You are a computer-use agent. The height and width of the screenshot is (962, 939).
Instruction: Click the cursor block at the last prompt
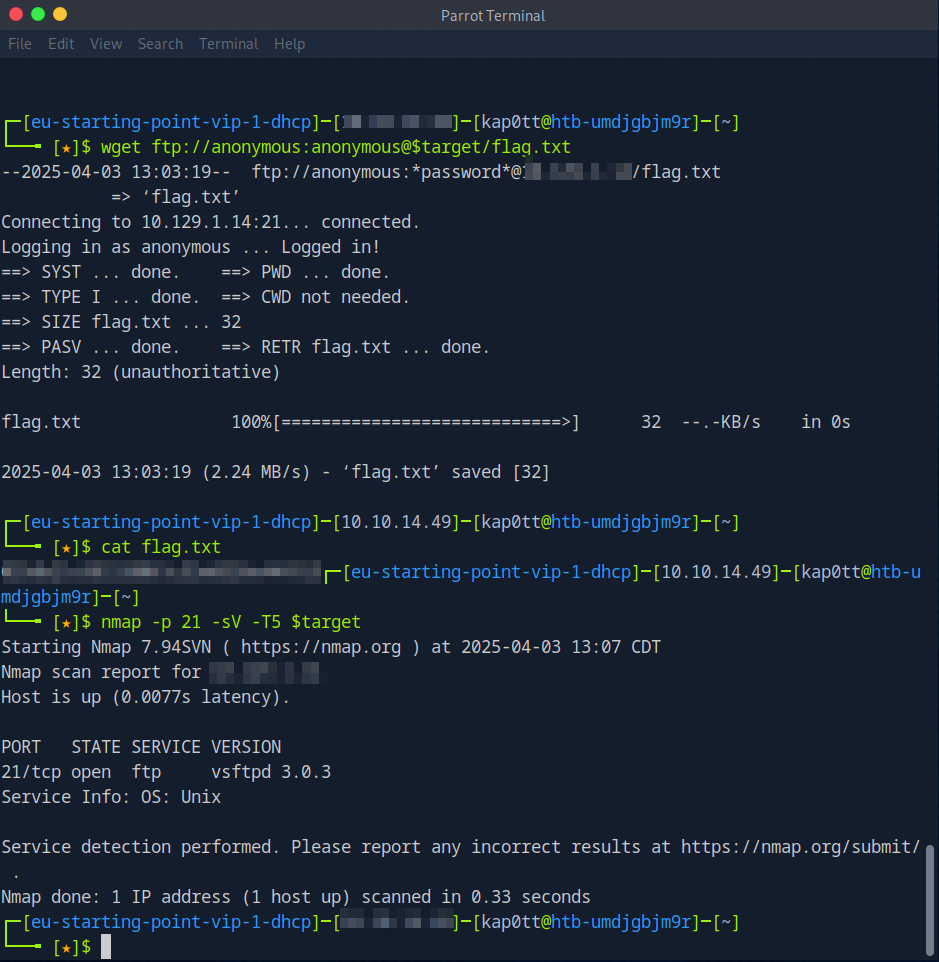click(x=106, y=947)
